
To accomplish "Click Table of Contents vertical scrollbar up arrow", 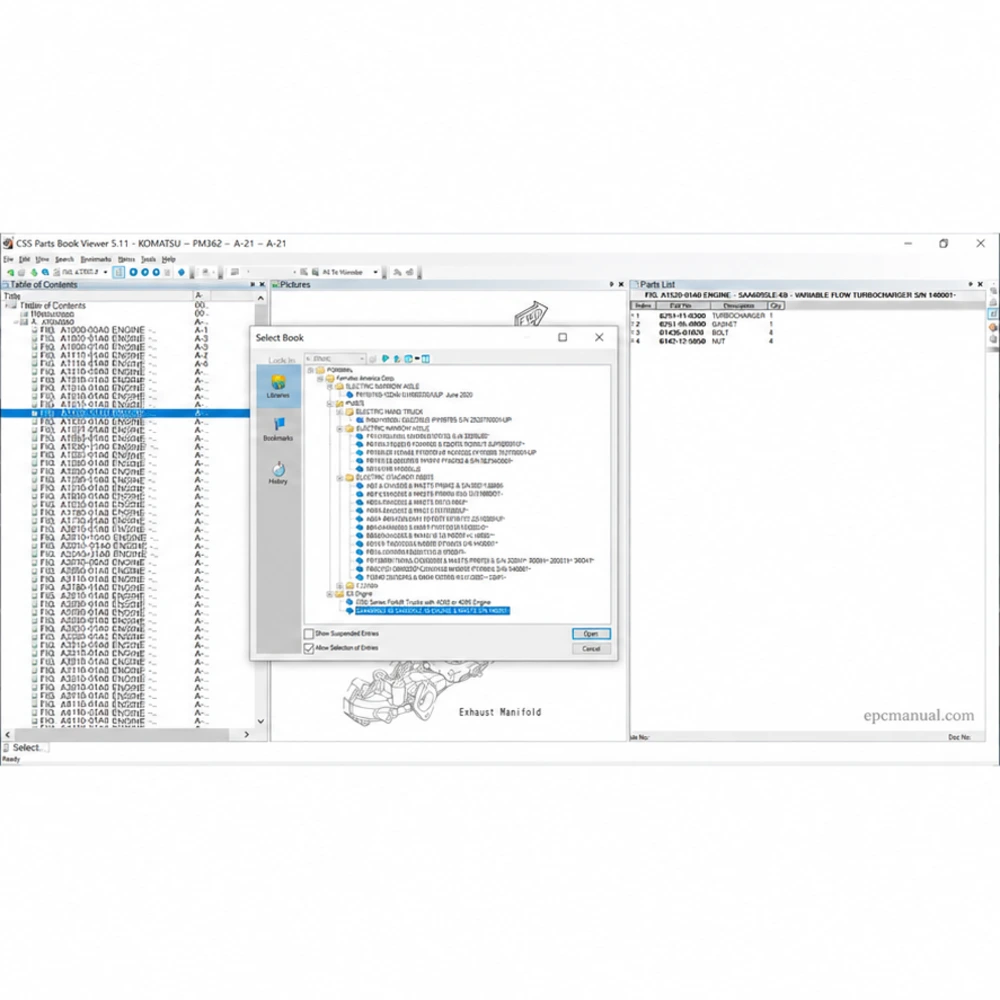I will 261,298.
